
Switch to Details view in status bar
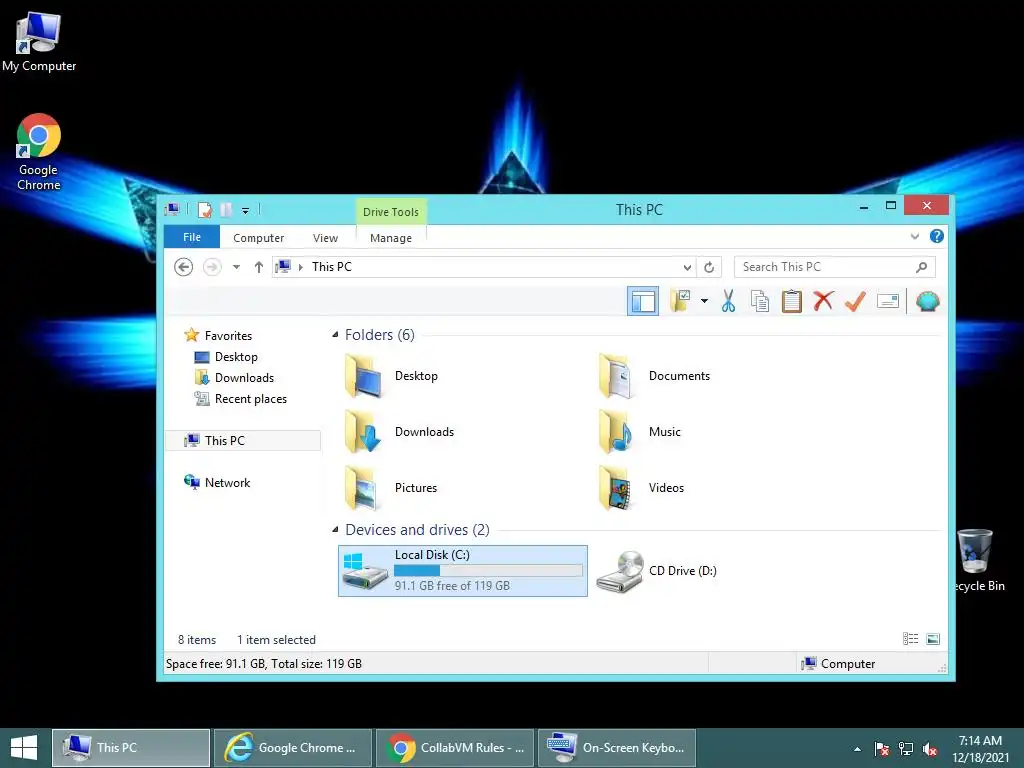[x=910, y=639]
